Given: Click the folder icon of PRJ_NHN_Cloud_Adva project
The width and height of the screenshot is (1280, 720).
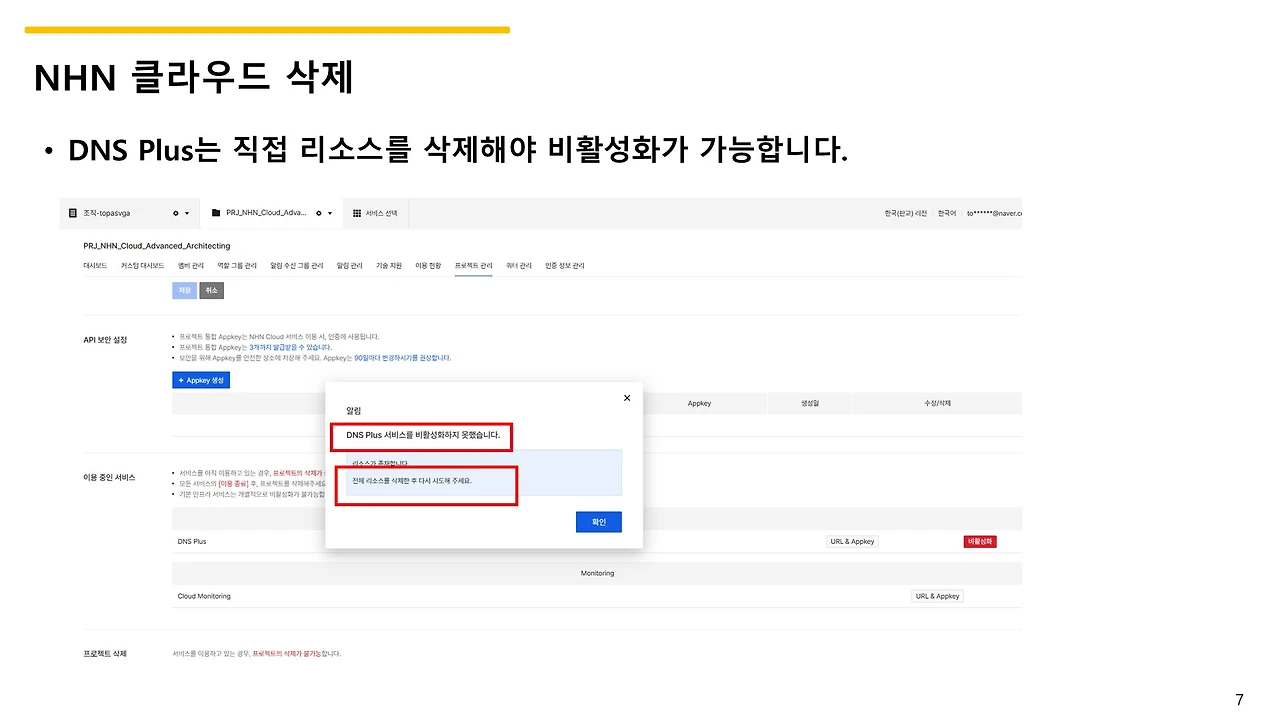Looking at the screenshot, I should pos(216,213).
